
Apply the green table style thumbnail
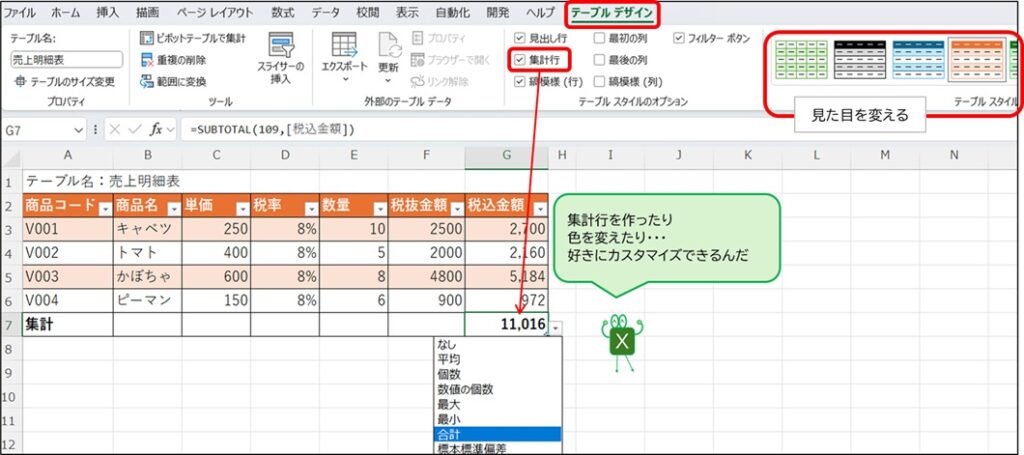[x=801, y=59]
